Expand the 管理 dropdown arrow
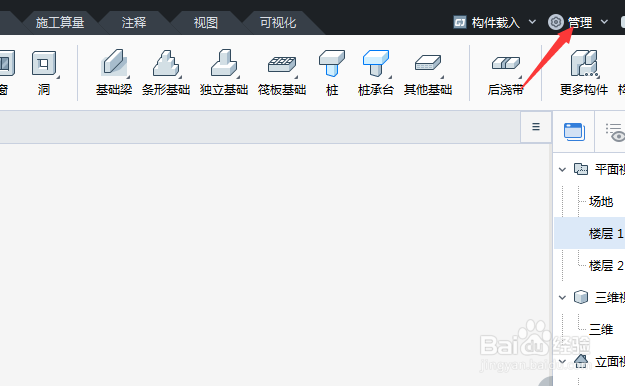The height and width of the screenshot is (386, 625). [x=604, y=22]
